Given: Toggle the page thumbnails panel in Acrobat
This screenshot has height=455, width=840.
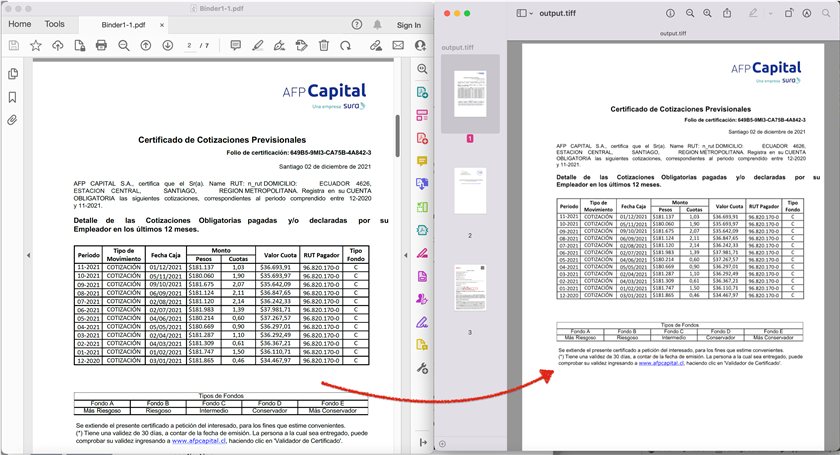Looking at the screenshot, I should click(x=13, y=74).
